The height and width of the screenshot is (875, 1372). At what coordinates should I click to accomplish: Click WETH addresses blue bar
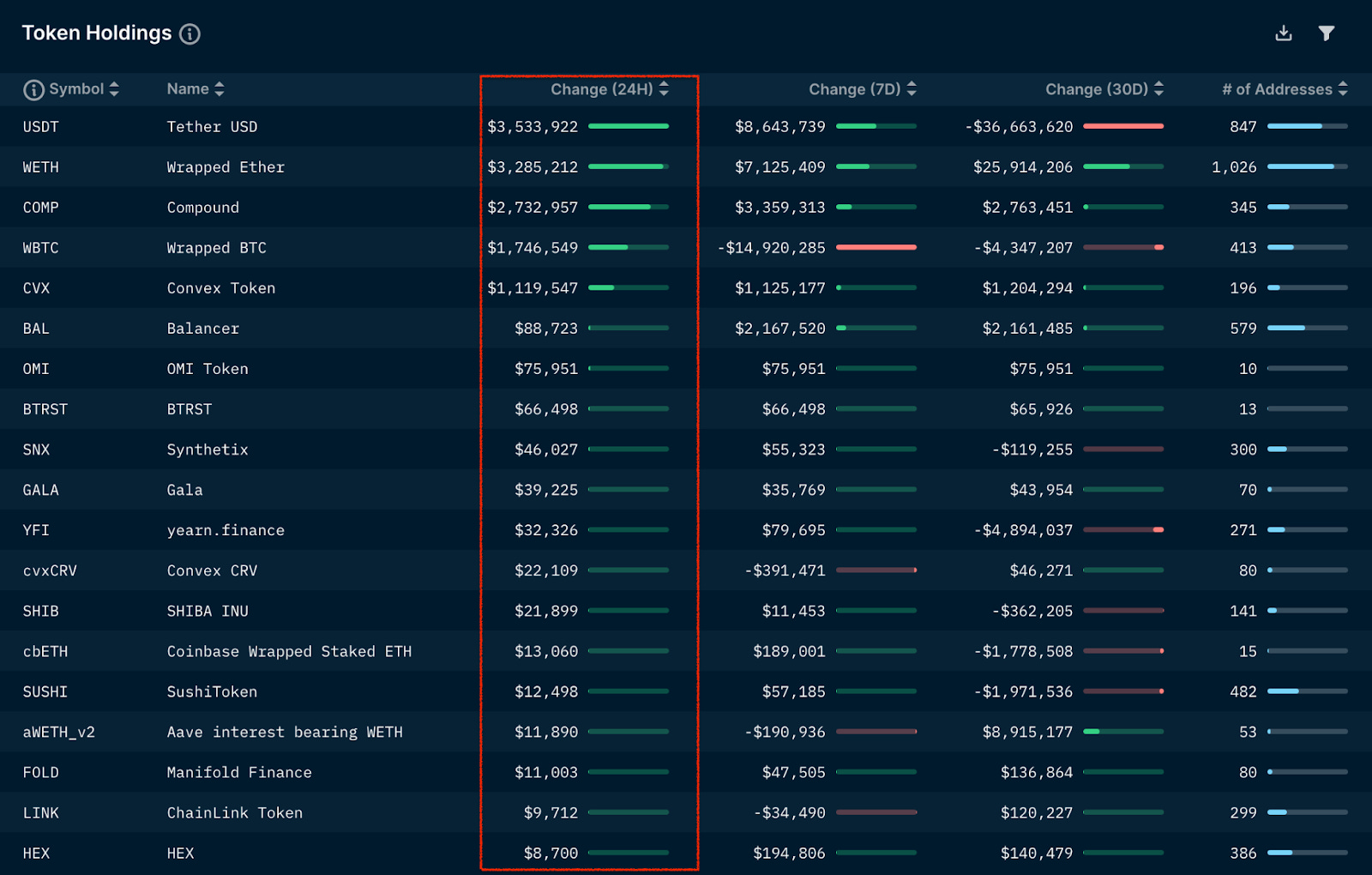pyautogui.click(x=1308, y=166)
